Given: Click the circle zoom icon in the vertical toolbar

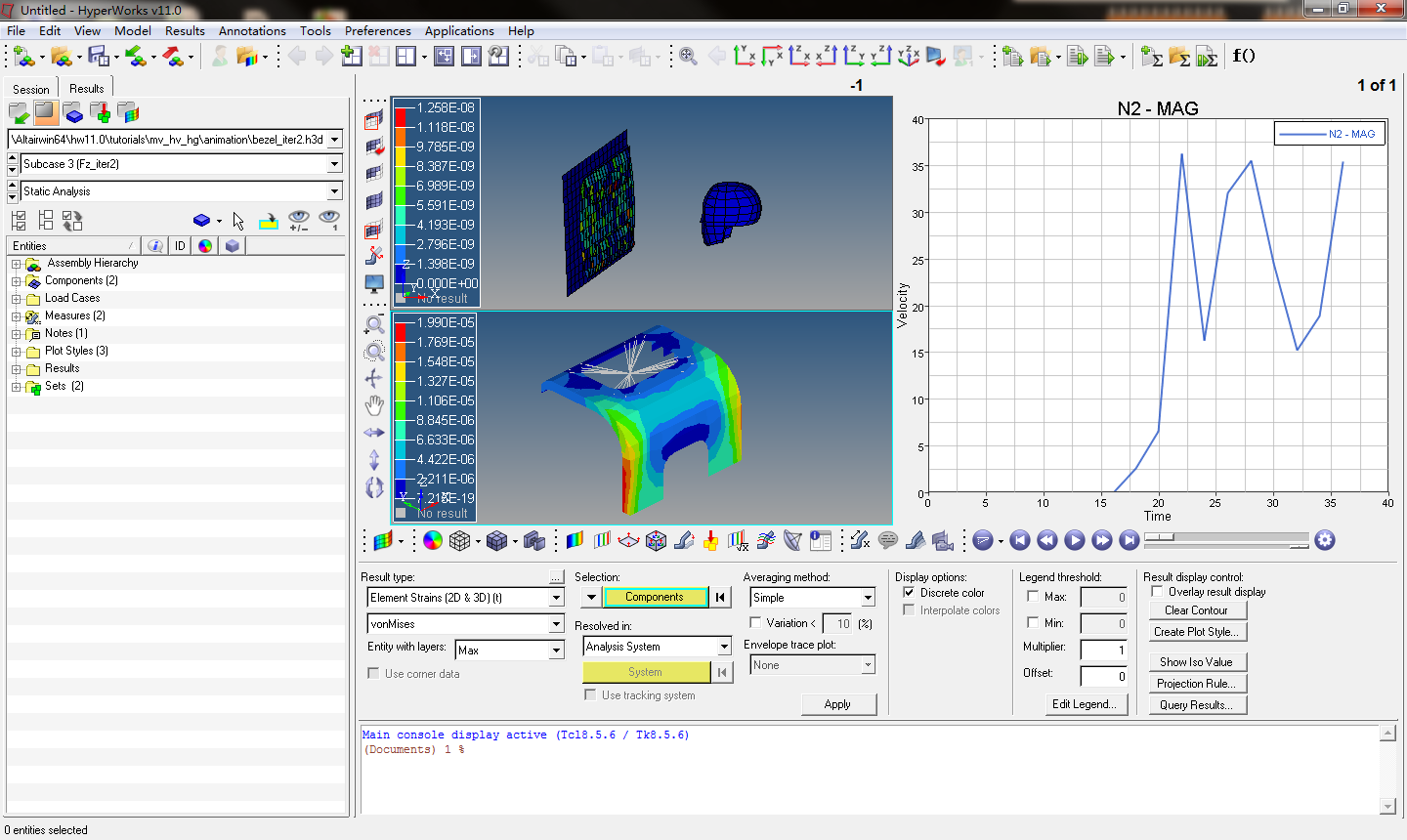Looking at the screenshot, I should click(374, 352).
